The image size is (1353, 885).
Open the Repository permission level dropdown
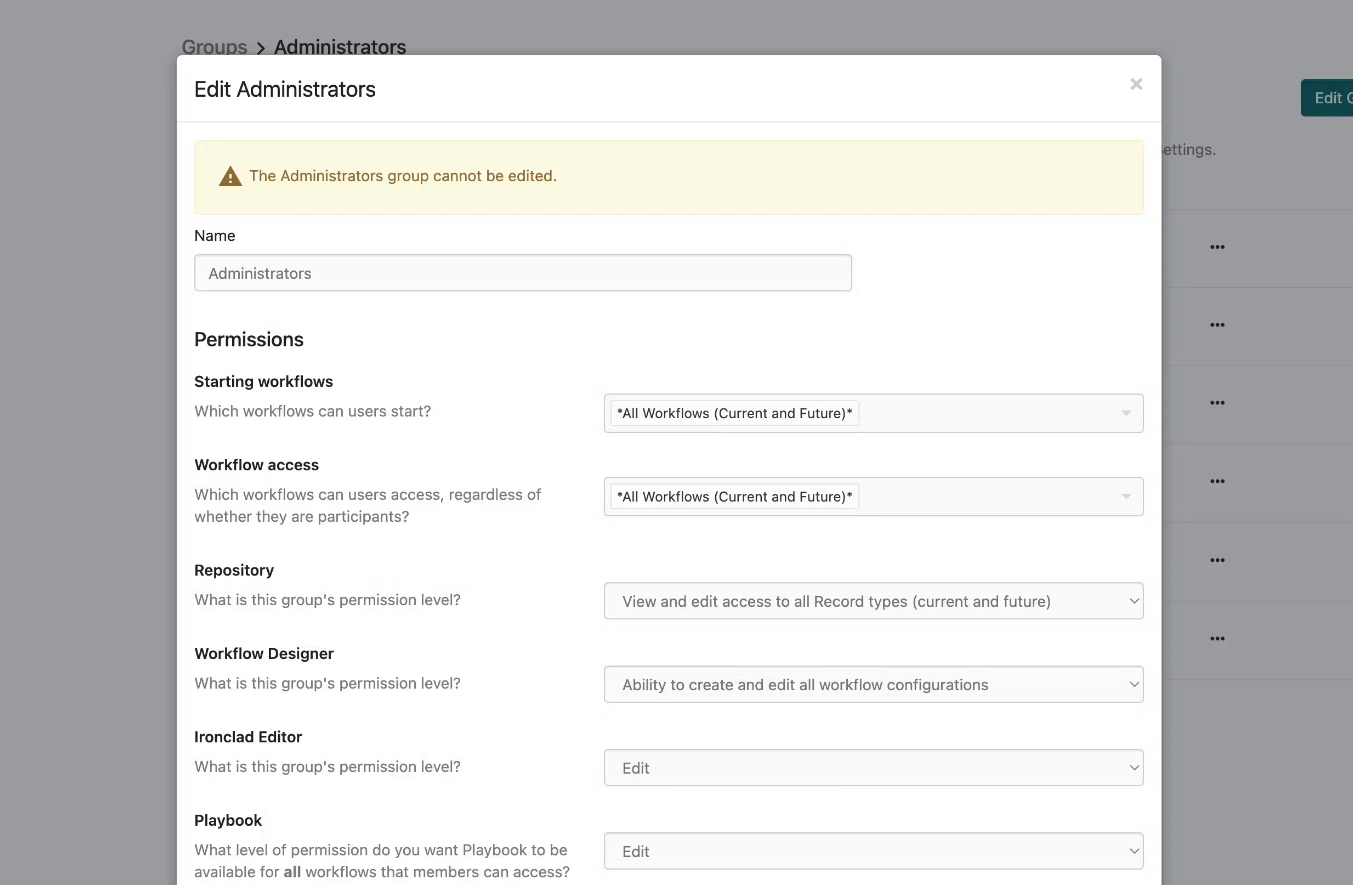point(873,601)
